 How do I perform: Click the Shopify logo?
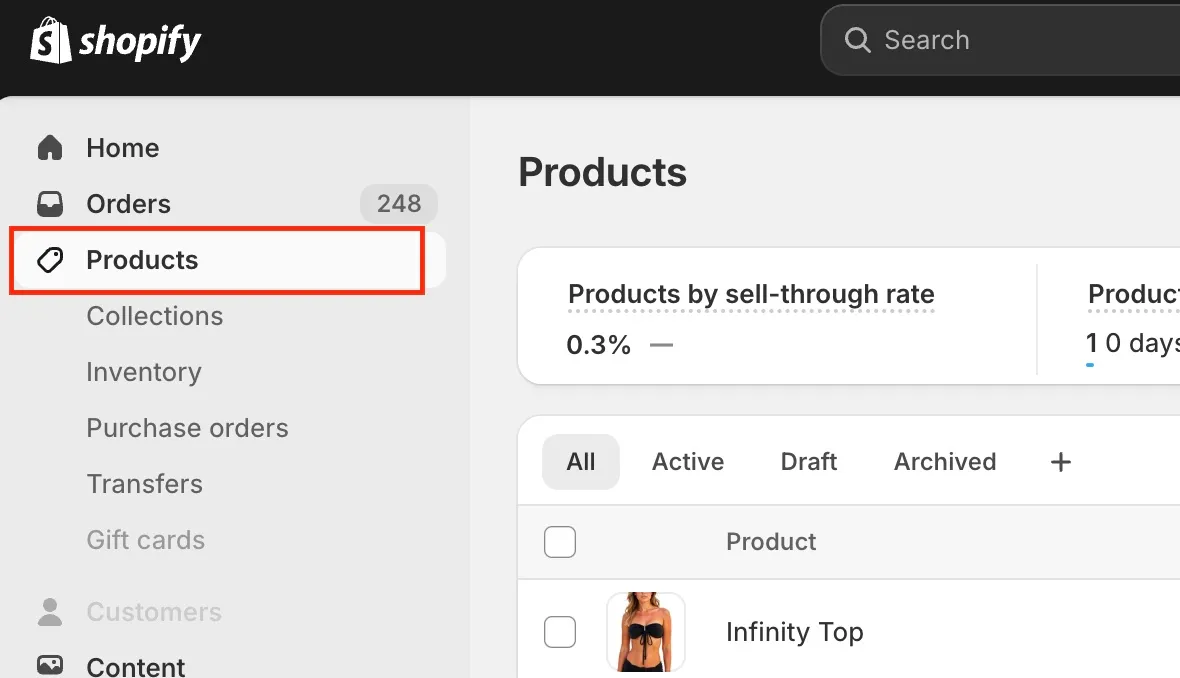[x=115, y=41]
